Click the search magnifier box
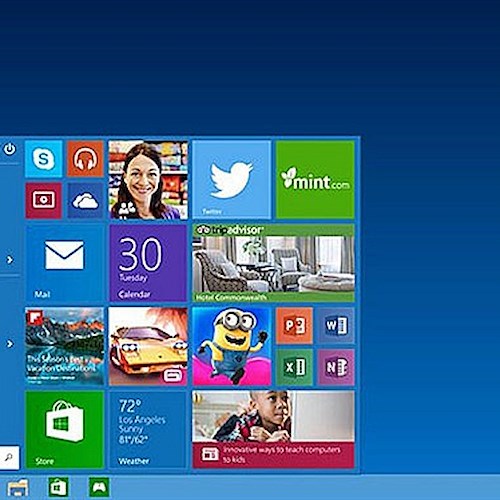The image size is (500, 500). (9, 457)
